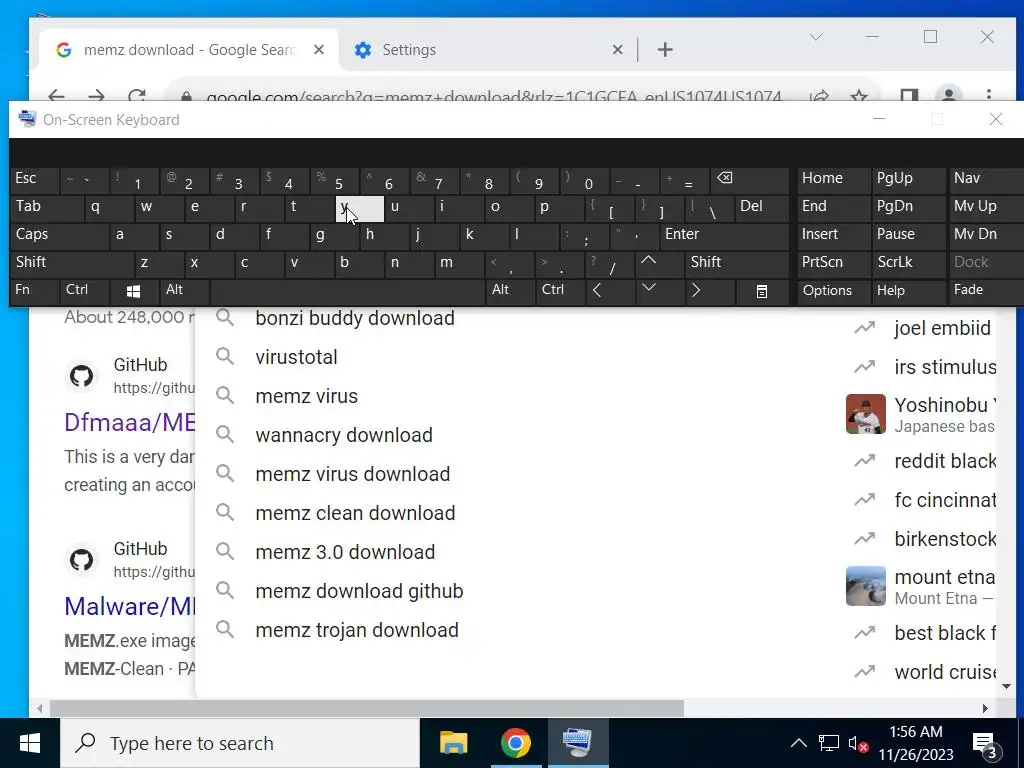Open Malware/M GitHub result link
The image size is (1024, 768).
coord(129,607)
